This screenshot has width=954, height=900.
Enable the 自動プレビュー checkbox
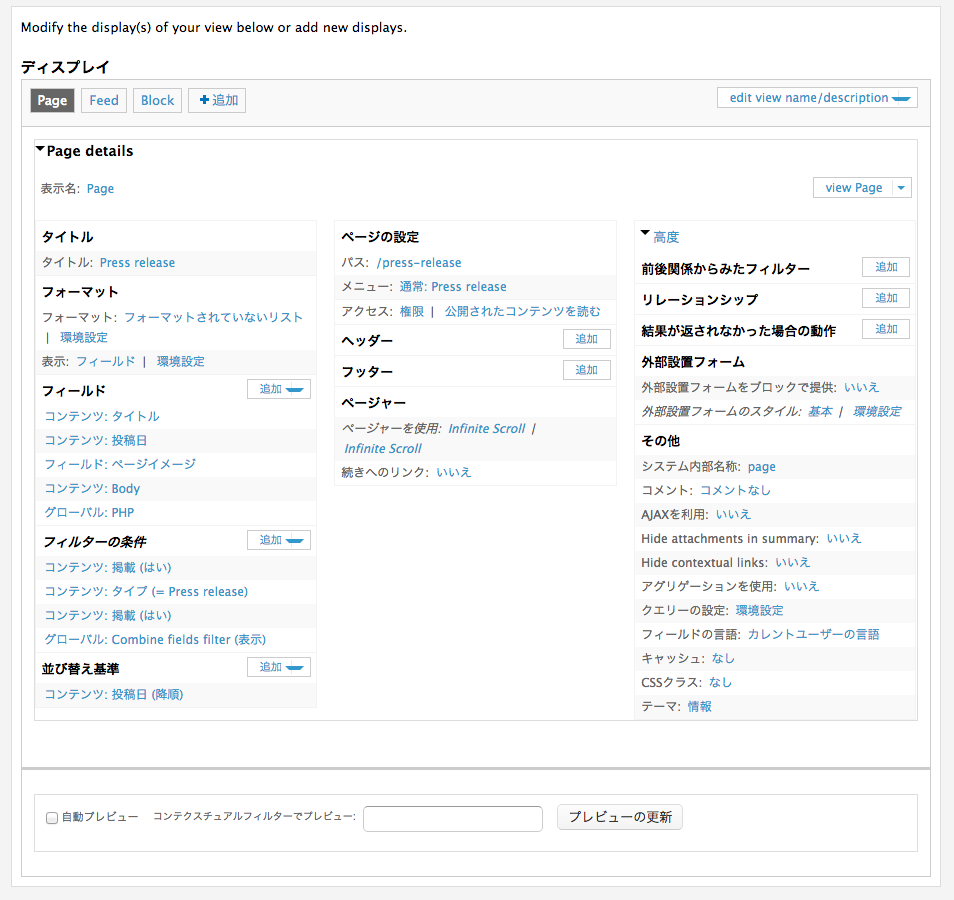tap(51, 817)
